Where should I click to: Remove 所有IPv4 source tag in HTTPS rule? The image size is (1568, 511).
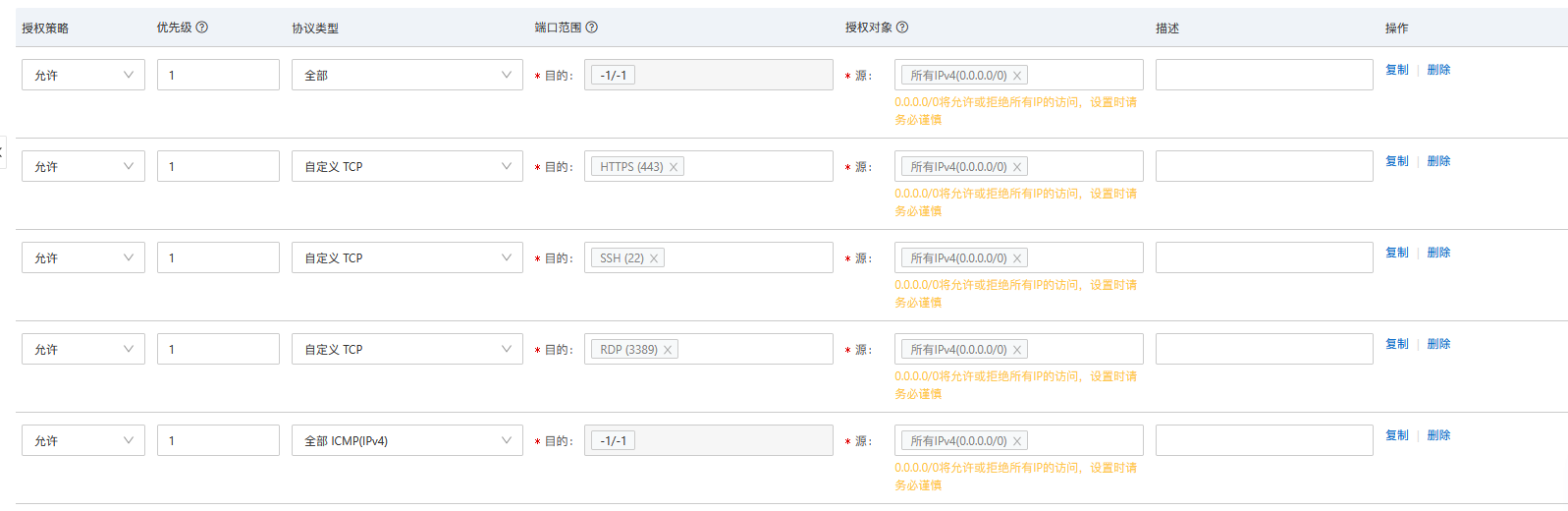tap(1017, 167)
